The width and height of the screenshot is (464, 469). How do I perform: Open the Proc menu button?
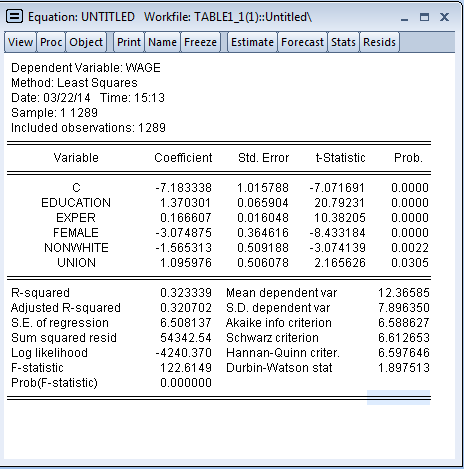[x=51, y=42]
